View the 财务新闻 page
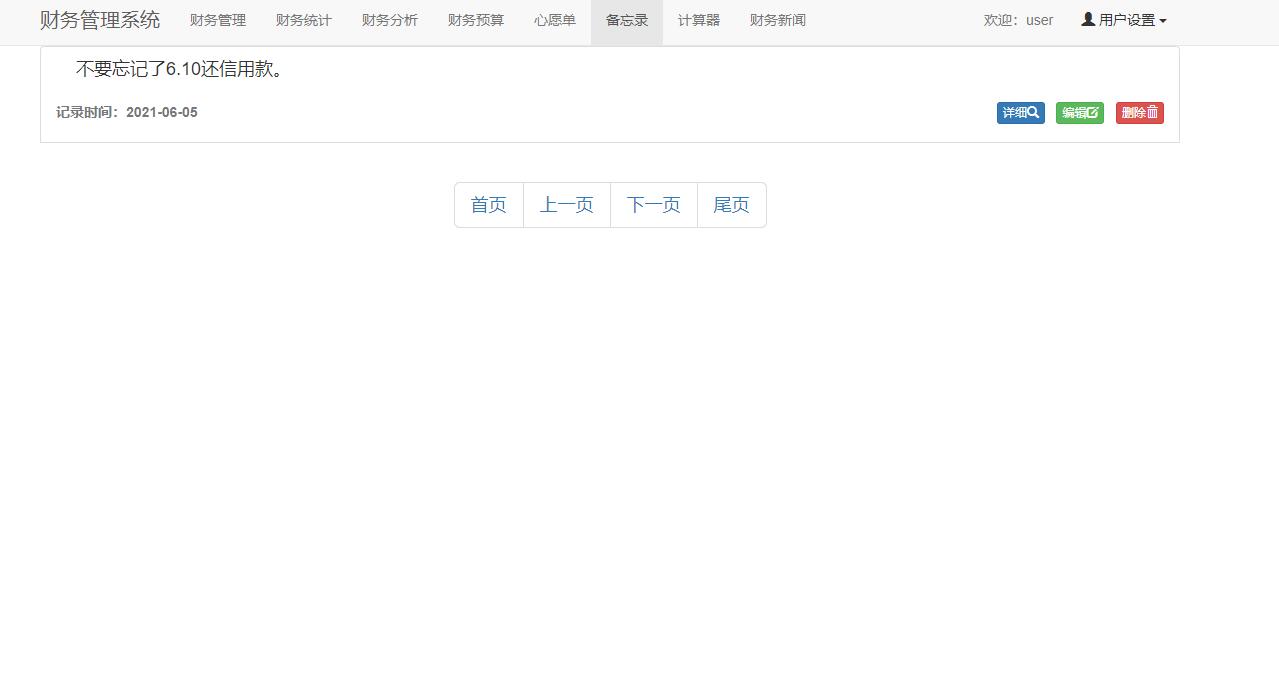The image size is (1279, 687). (777, 20)
